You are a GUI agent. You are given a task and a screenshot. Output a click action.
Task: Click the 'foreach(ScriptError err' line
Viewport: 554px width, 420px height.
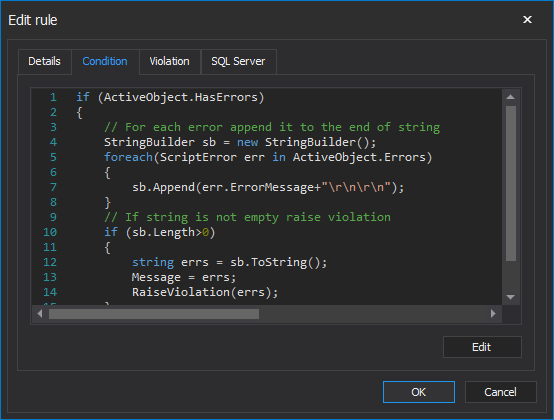pos(268,157)
